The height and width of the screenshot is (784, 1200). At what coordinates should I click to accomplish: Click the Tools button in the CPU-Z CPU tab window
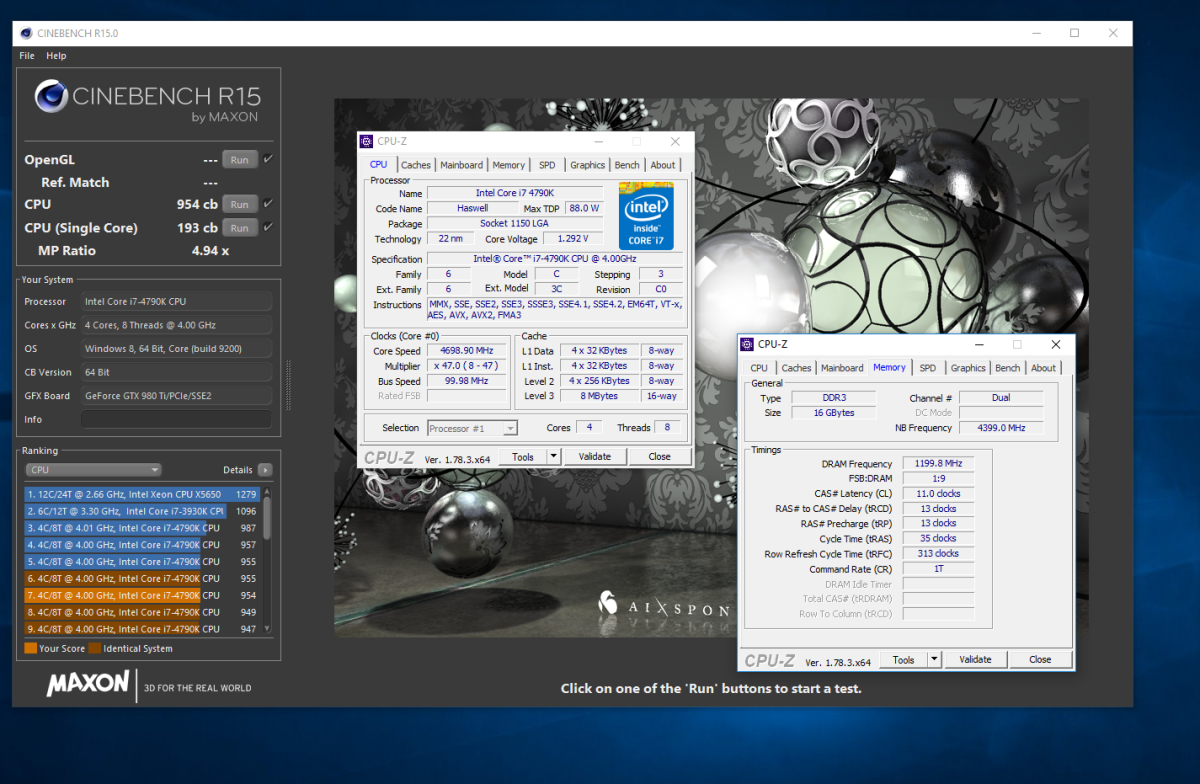coord(523,456)
